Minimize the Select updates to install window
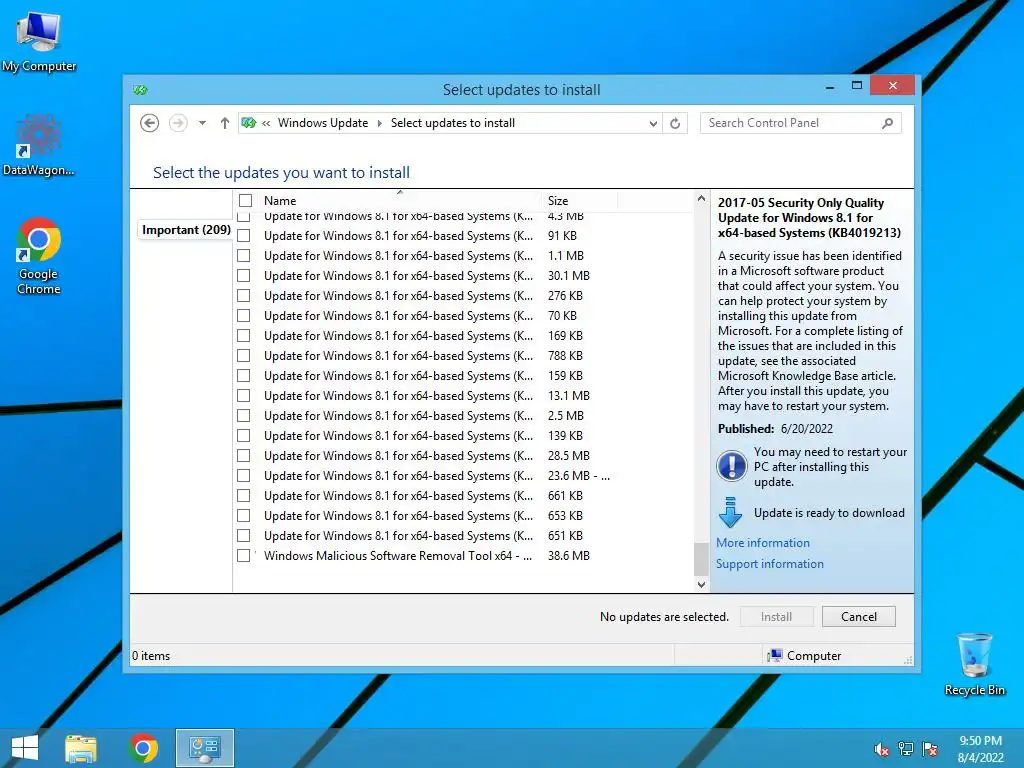 tap(829, 86)
